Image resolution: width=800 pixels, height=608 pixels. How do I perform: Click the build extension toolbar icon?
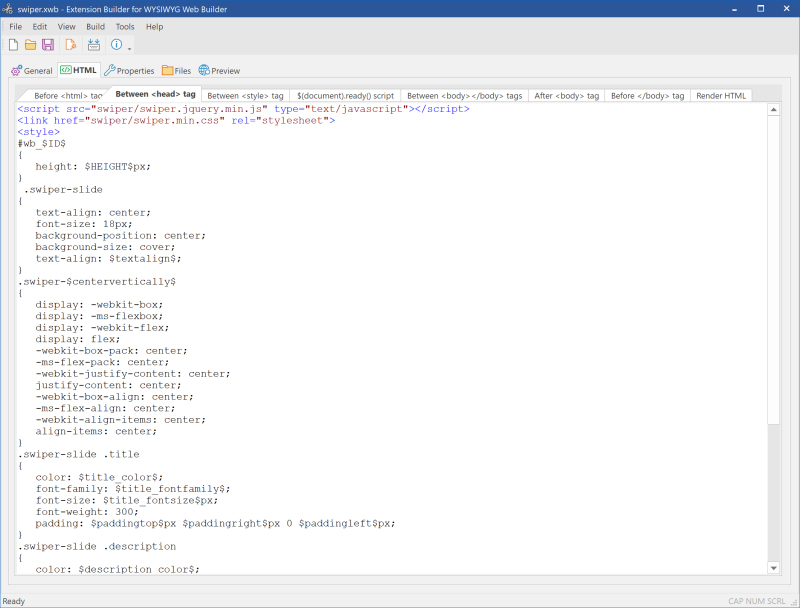93,45
